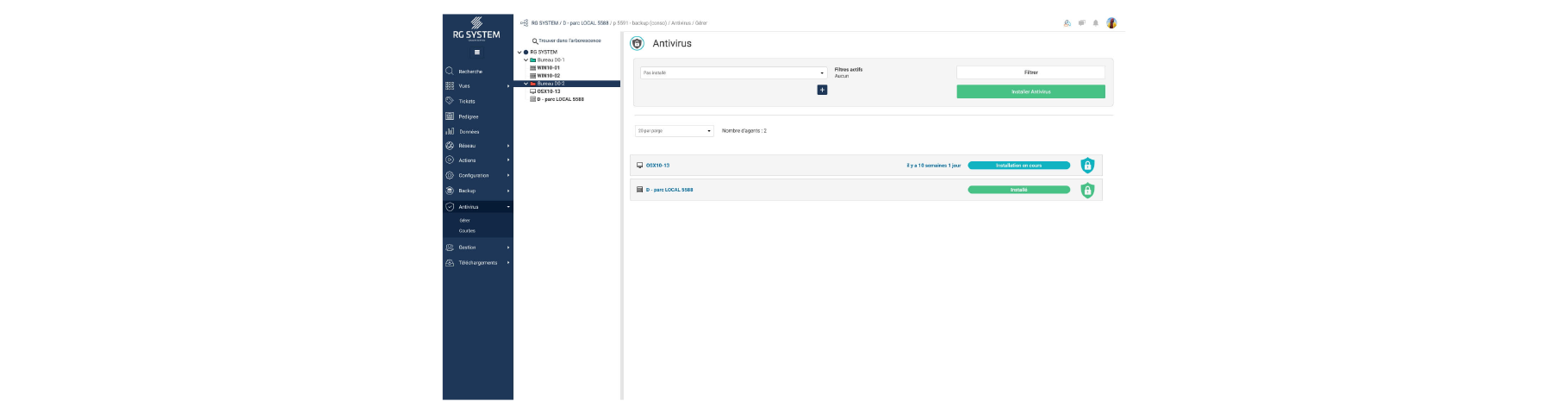Open the chat messages icon in header
Viewport: 1568px width, 414px height.
[1081, 23]
